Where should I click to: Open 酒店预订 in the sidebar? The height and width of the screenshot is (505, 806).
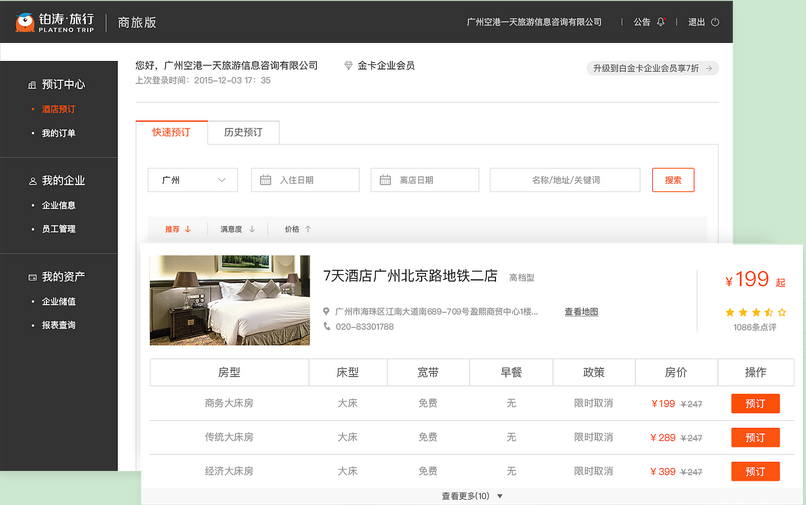59,109
